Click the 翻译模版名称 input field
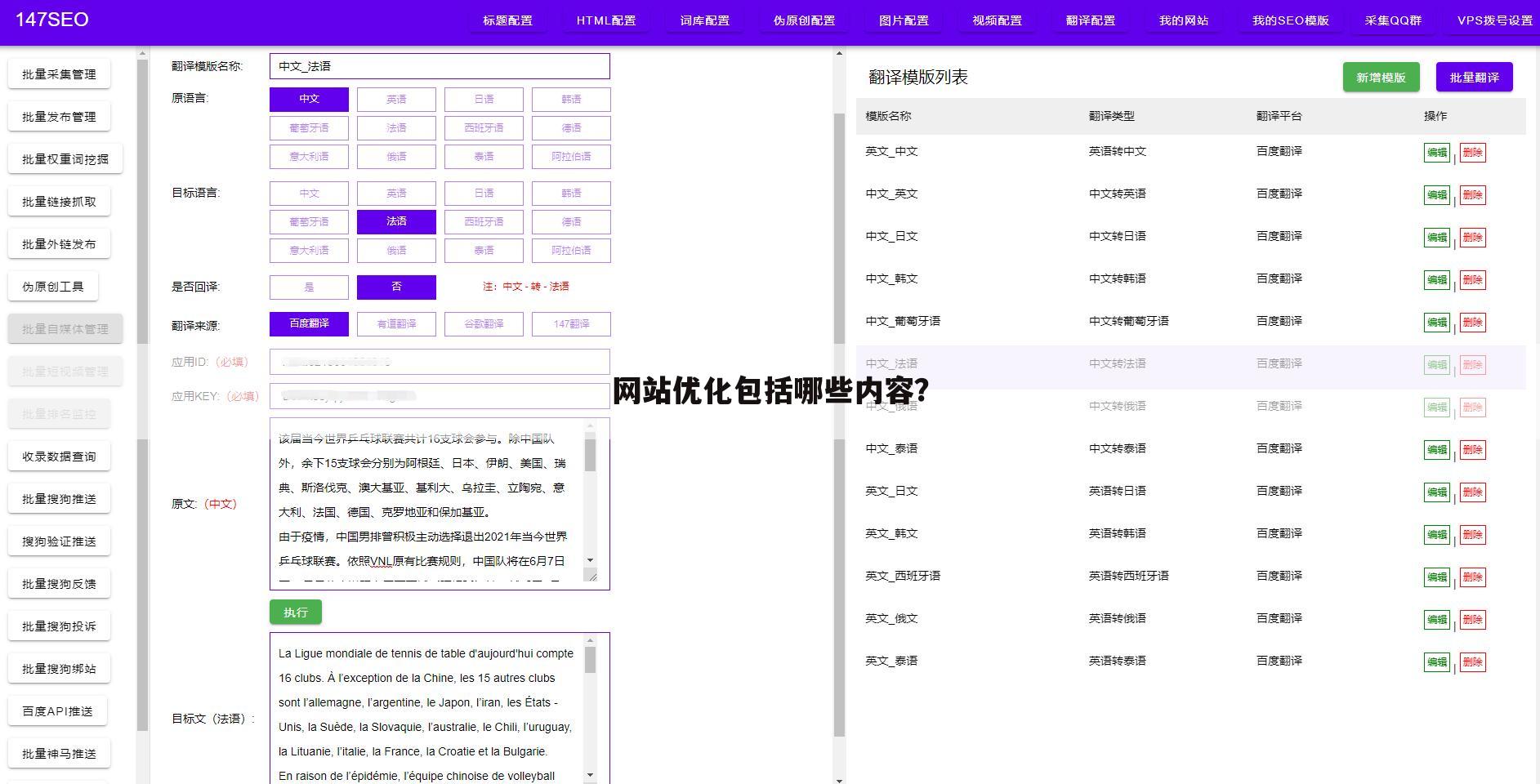1540x784 pixels. pos(440,66)
